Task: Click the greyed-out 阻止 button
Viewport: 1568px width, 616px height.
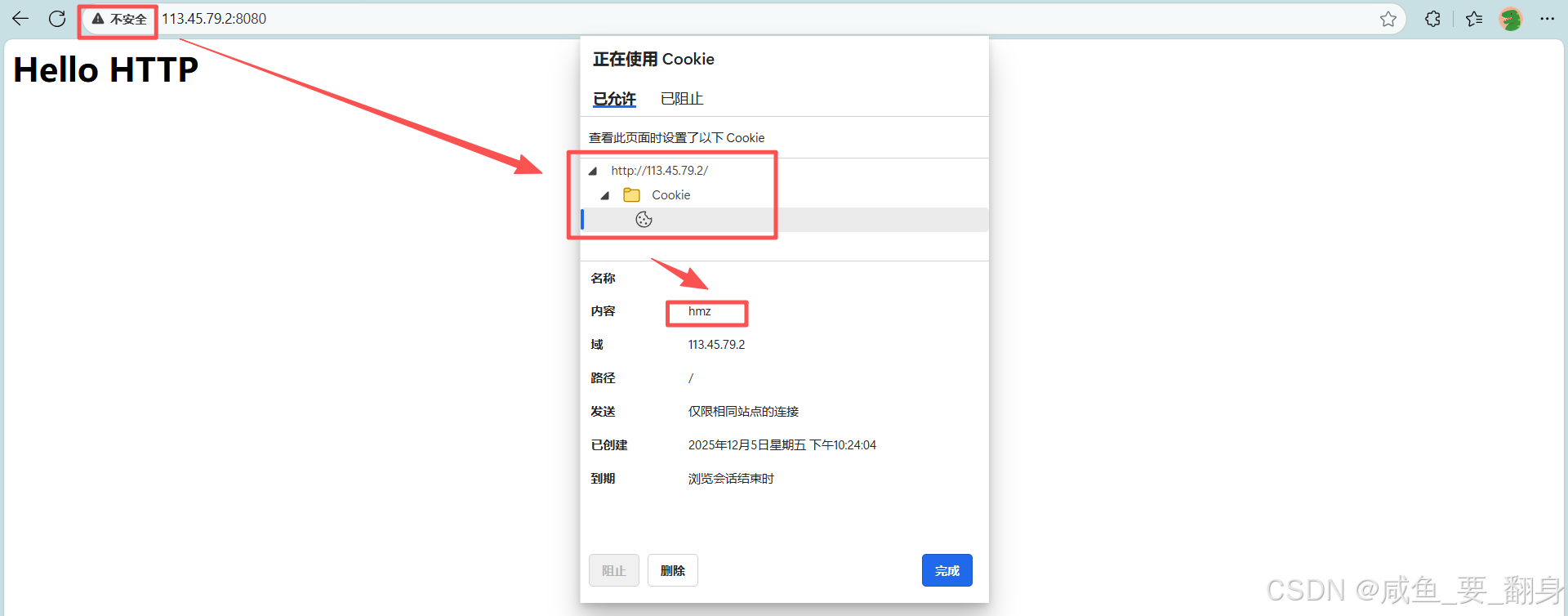Action: pyautogui.click(x=614, y=570)
